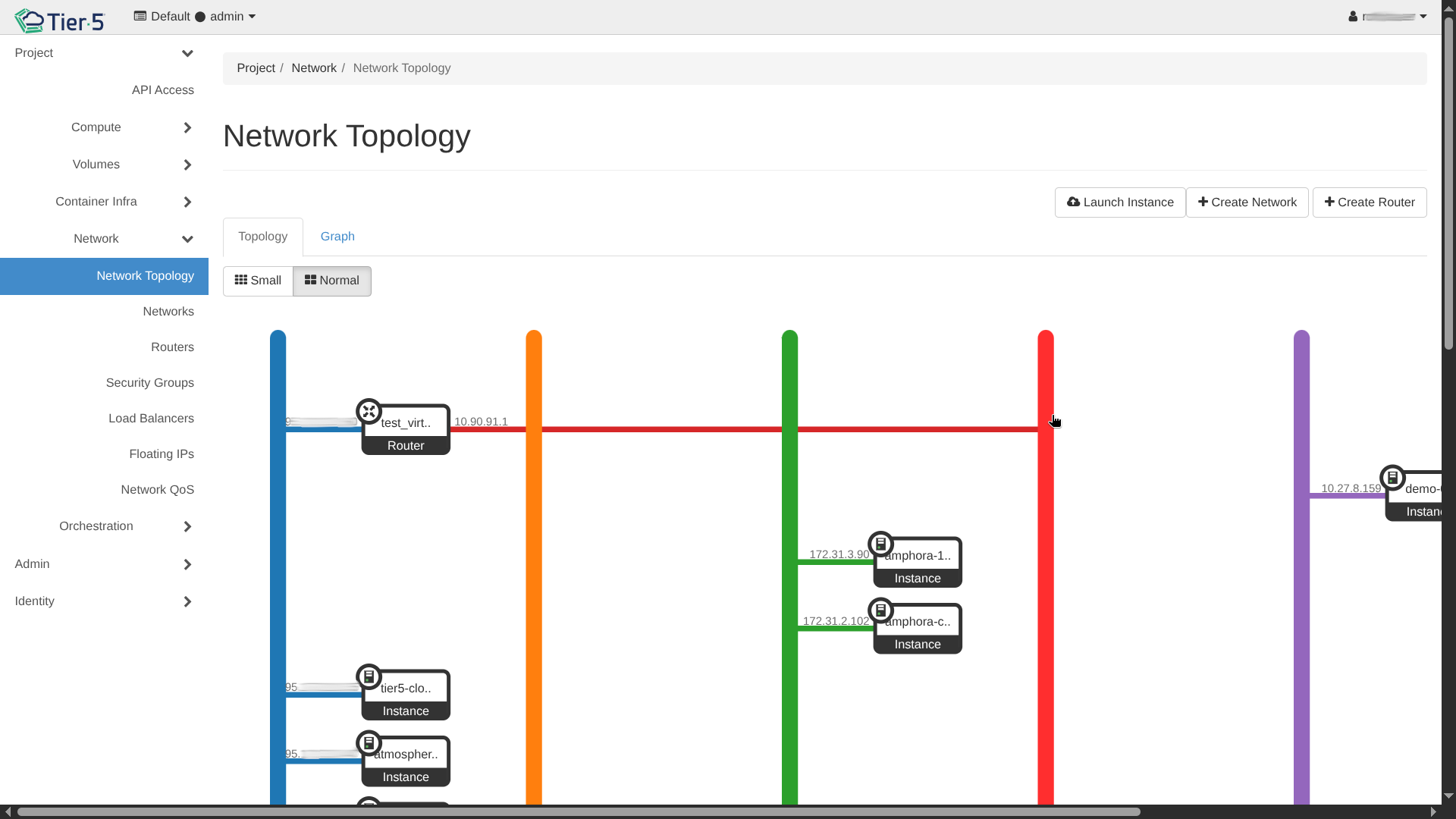
Task: Open the Default admin project dropdown
Action: coord(195,17)
